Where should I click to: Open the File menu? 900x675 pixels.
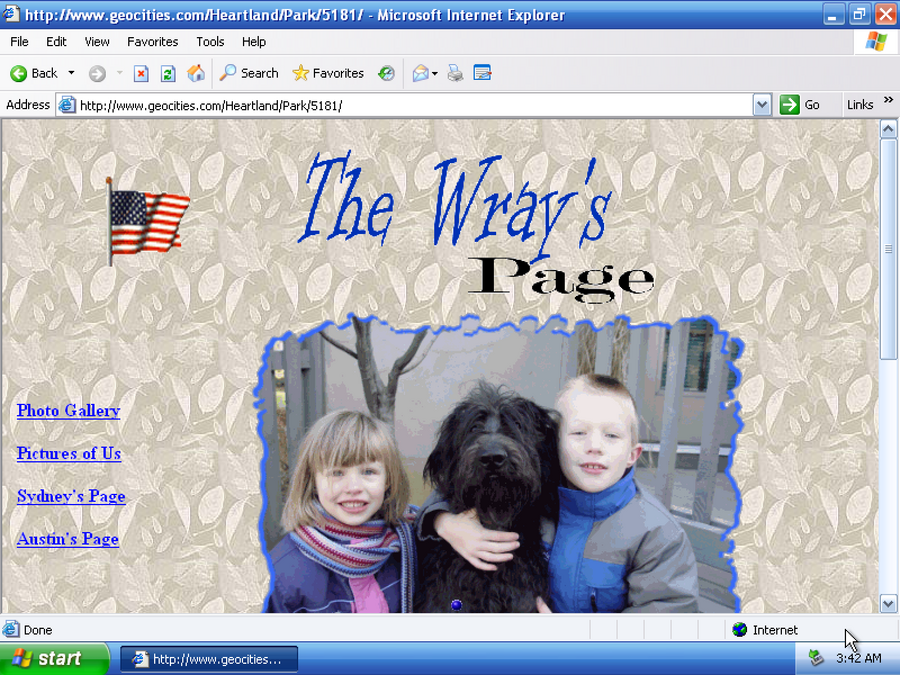tap(19, 42)
